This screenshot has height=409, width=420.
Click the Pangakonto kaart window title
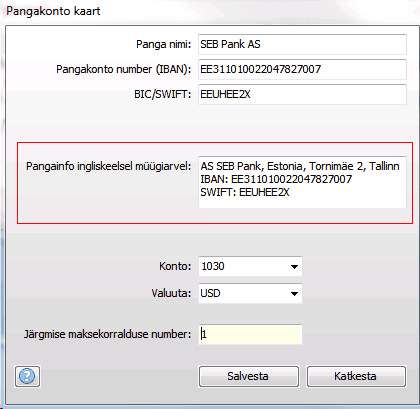(x=53, y=11)
